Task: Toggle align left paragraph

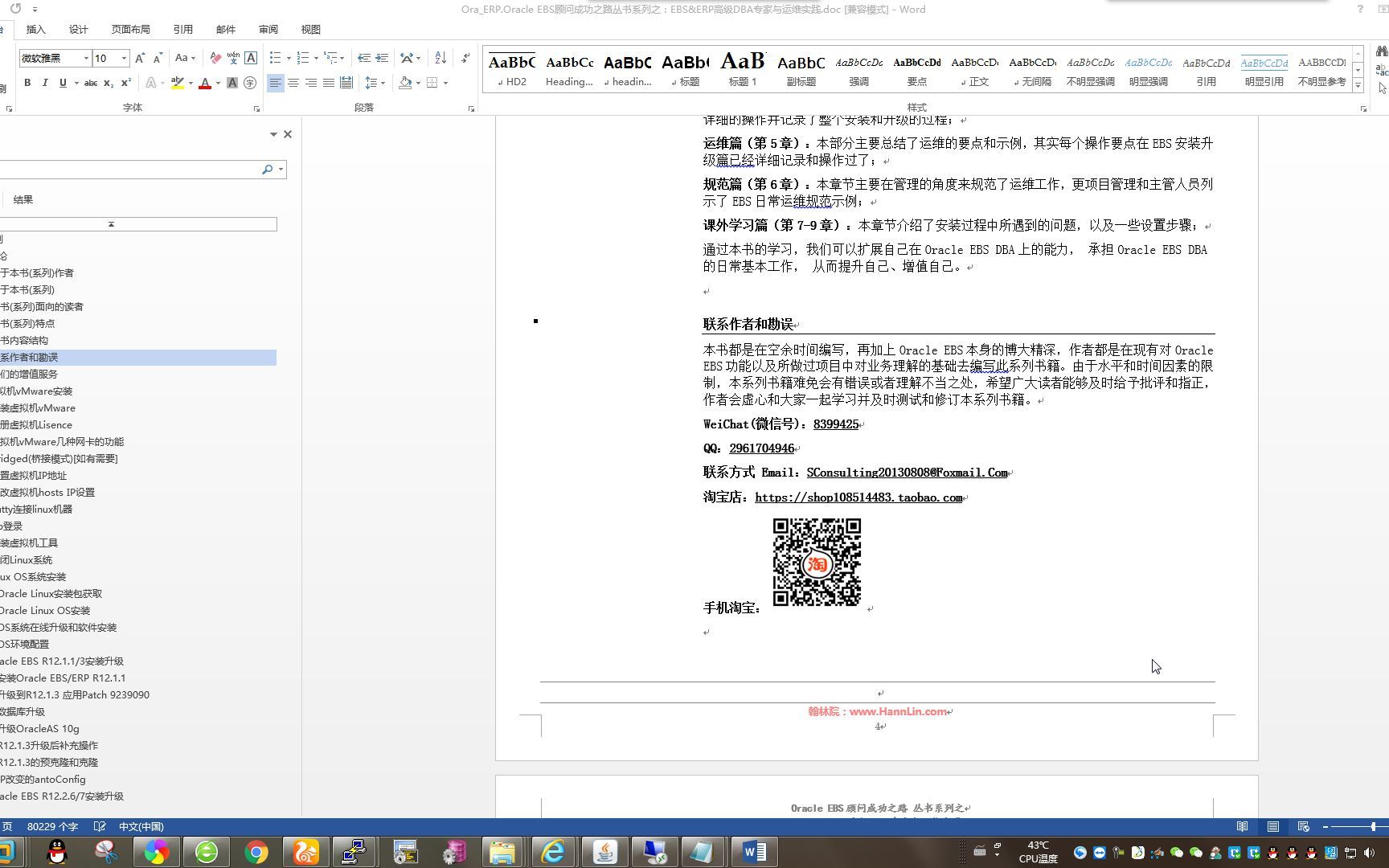Action: pos(276,83)
